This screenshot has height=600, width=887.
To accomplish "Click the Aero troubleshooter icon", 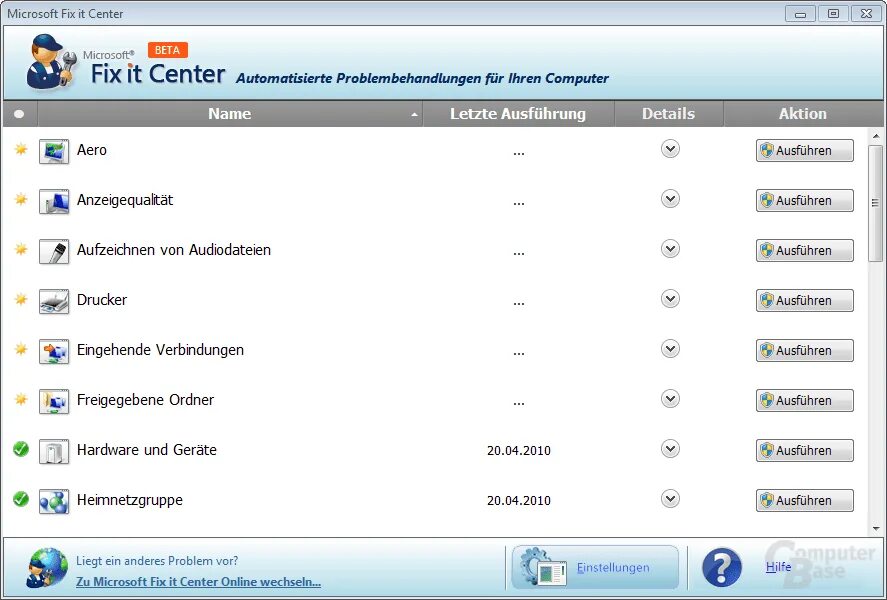I will (54, 152).
